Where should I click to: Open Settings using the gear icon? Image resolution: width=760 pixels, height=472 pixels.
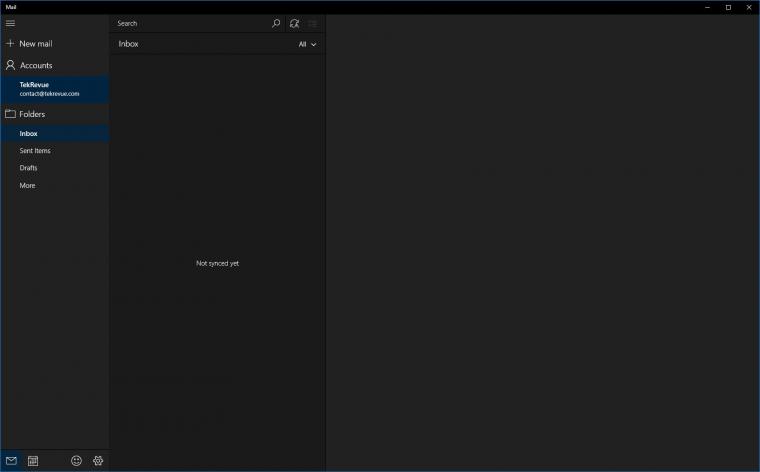pos(98,461)
